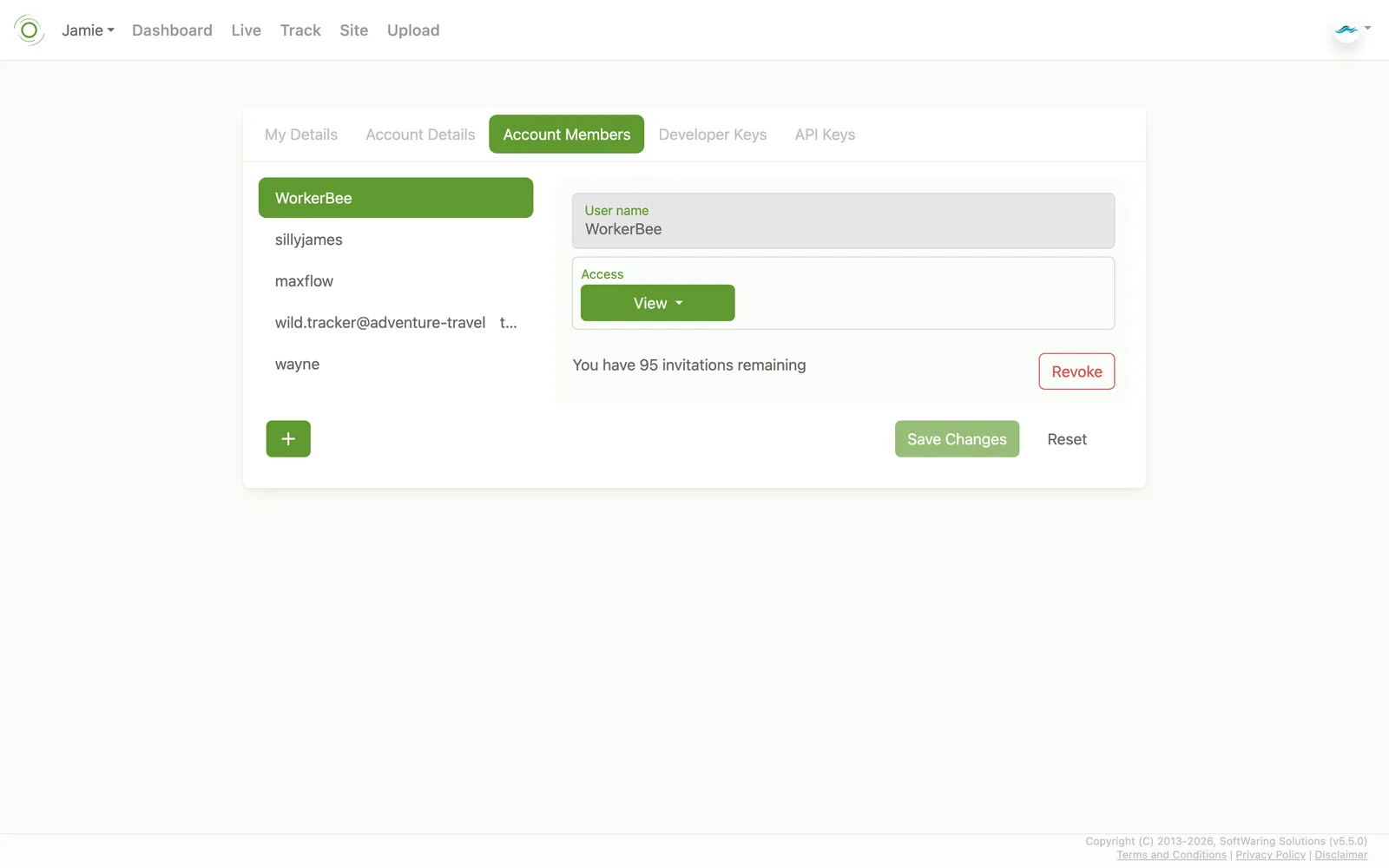1389x868 pixels.
Task: Expand the View access dropdown
Action: pos(657,303)
